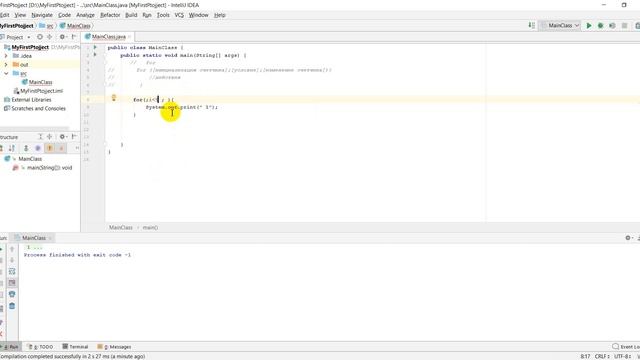The width and height of the screenshot is (640, 360).
Task: Click the gray Stop button in top toolbar
Action: click(624, 25)
